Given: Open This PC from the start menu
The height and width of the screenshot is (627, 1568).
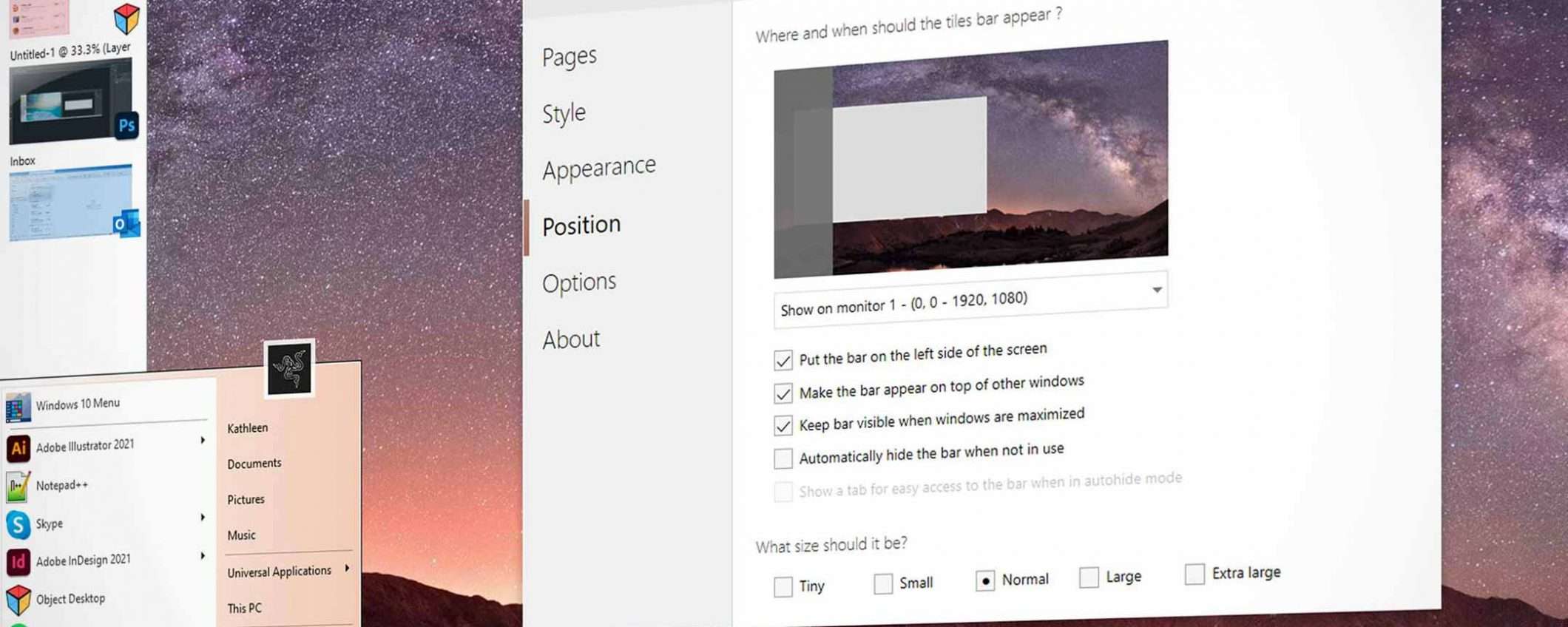Looking at the screenshot, I should click(x=245, y=608).
